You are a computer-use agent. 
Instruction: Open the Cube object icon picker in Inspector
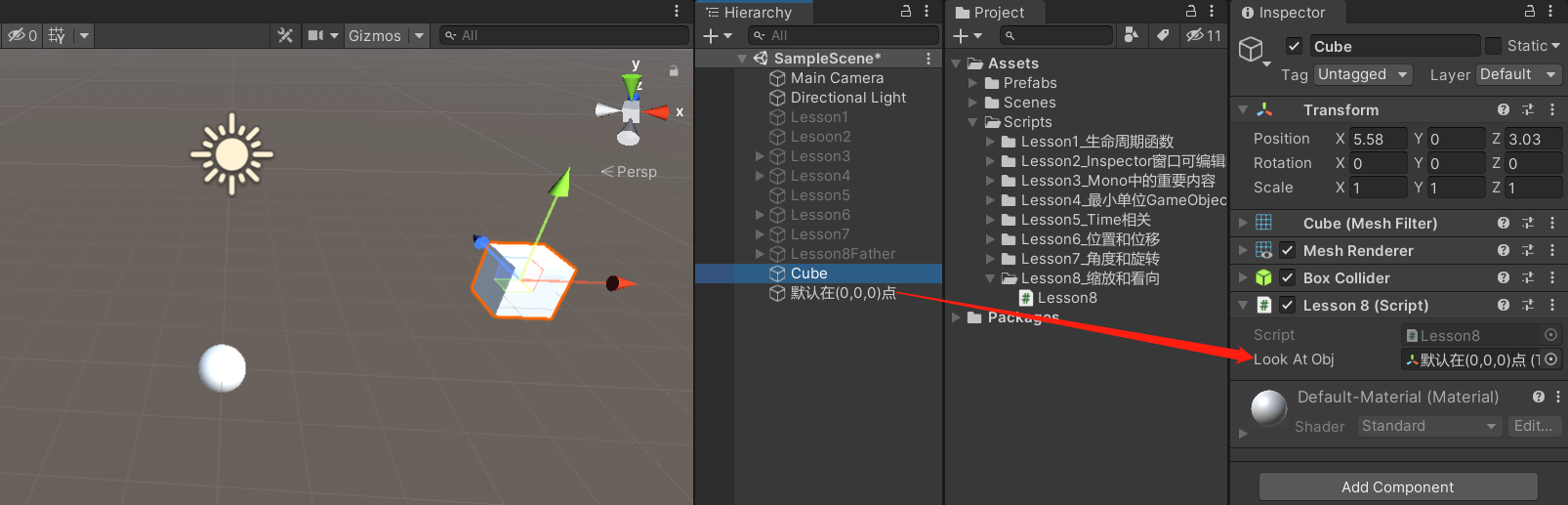pyautogui.click(x=1254, y=50)
